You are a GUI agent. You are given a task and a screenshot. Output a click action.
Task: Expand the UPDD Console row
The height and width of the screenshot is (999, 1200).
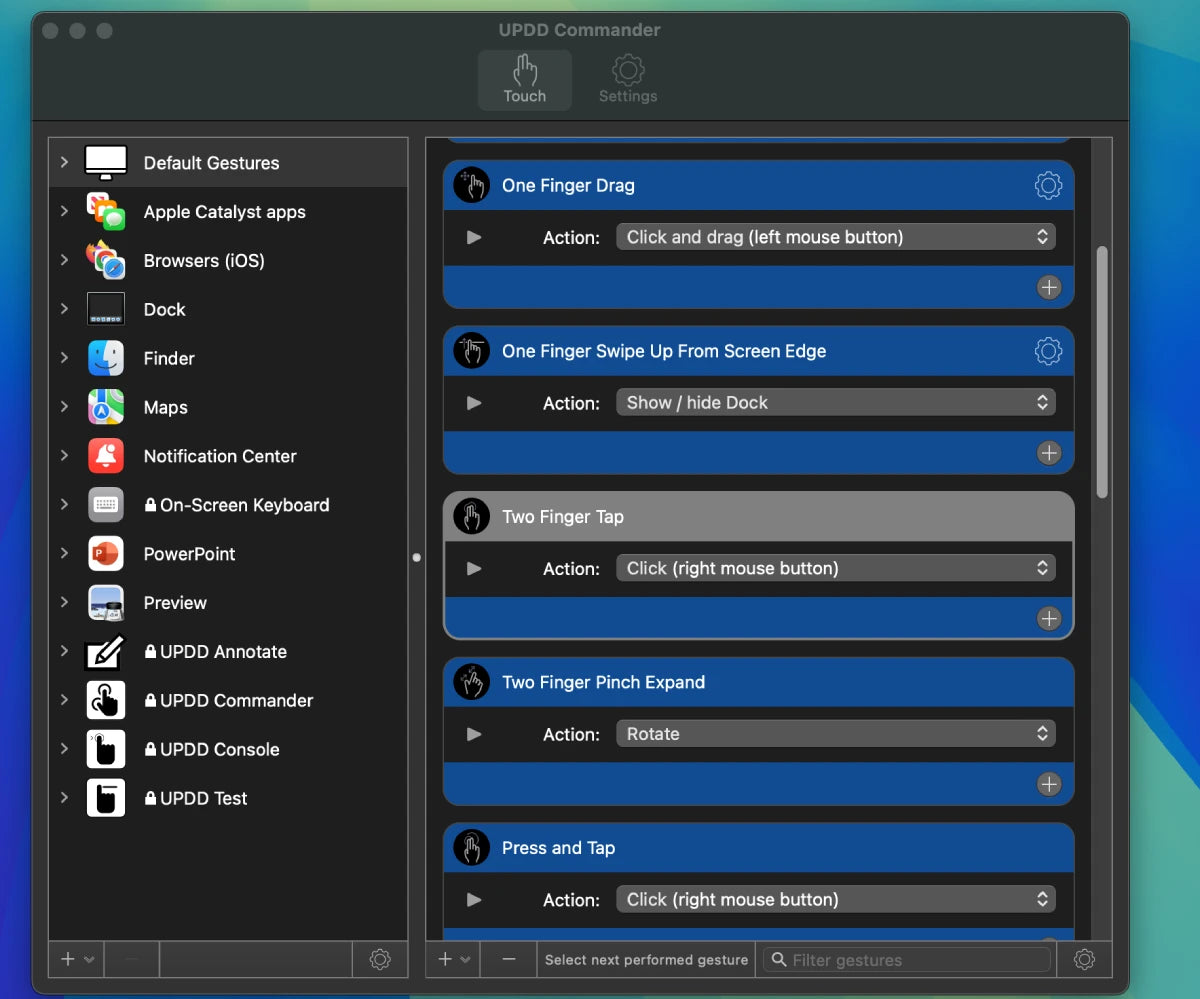pyautogui.click(x=64, y=749)
